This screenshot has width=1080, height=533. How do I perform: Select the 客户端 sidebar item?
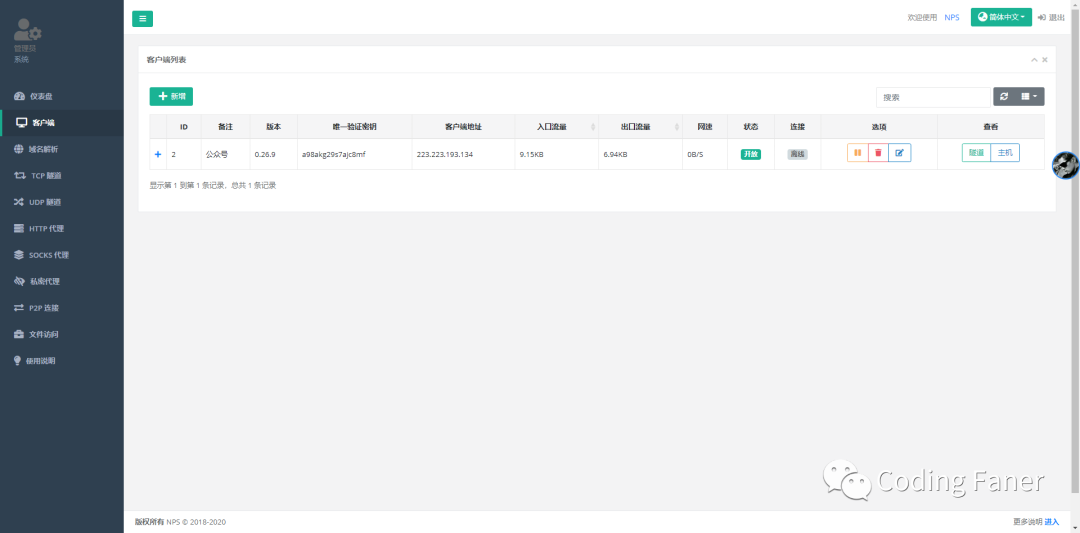coord(62,123)
